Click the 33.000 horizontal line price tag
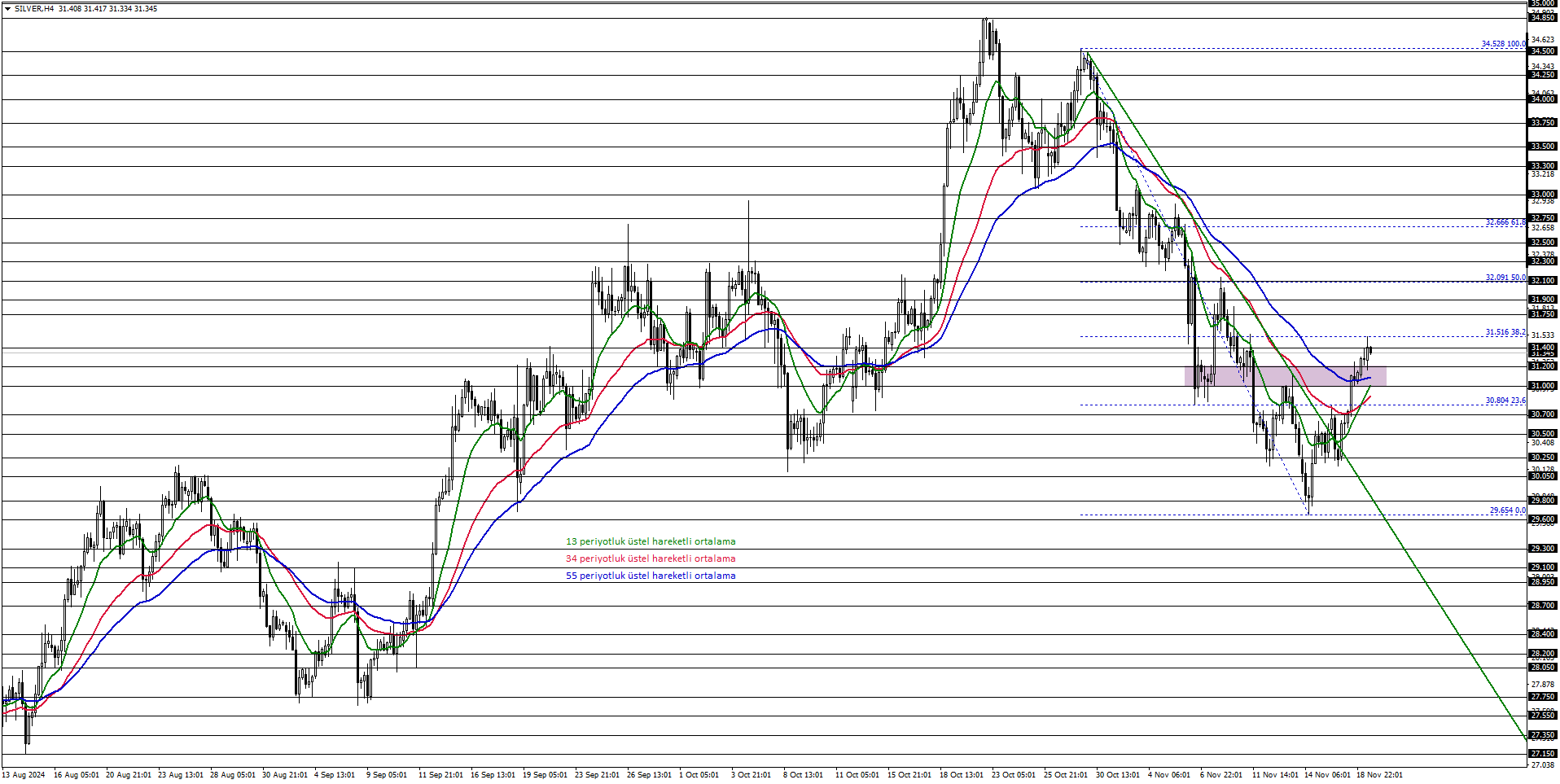The image size is (1560, 784). click(1543, 195)
